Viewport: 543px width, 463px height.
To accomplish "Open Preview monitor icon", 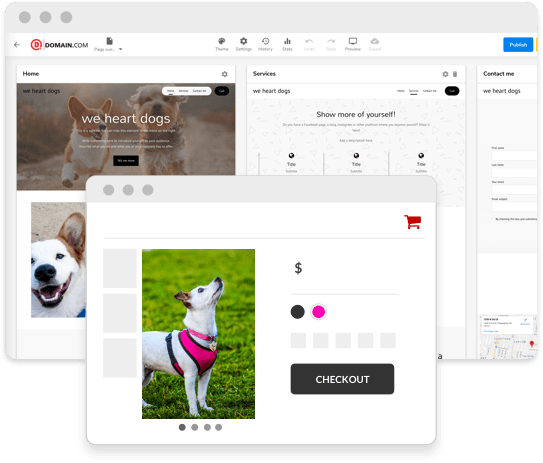I will pos(353,41).
